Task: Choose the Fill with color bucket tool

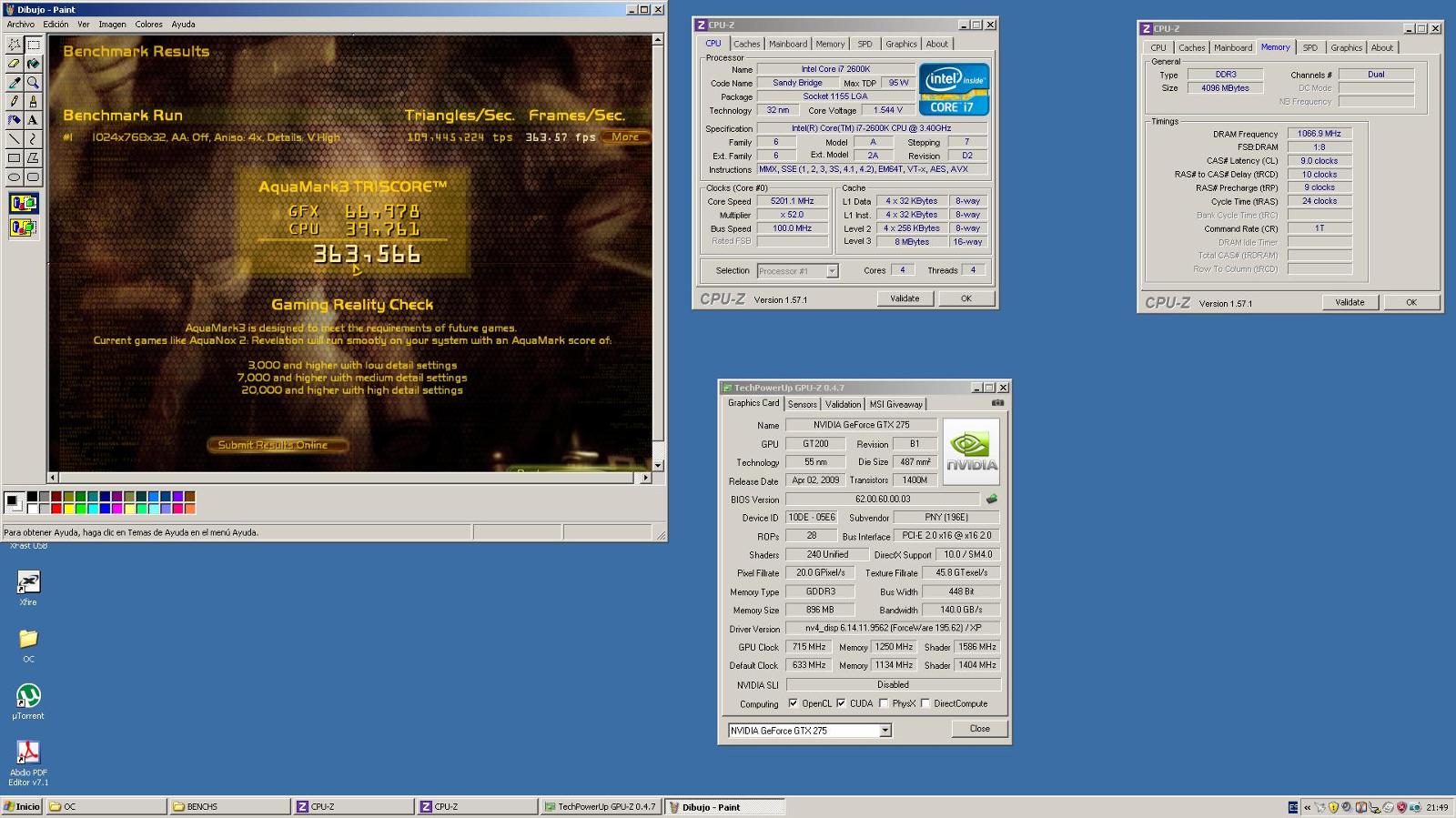Action: coord(33,64)
